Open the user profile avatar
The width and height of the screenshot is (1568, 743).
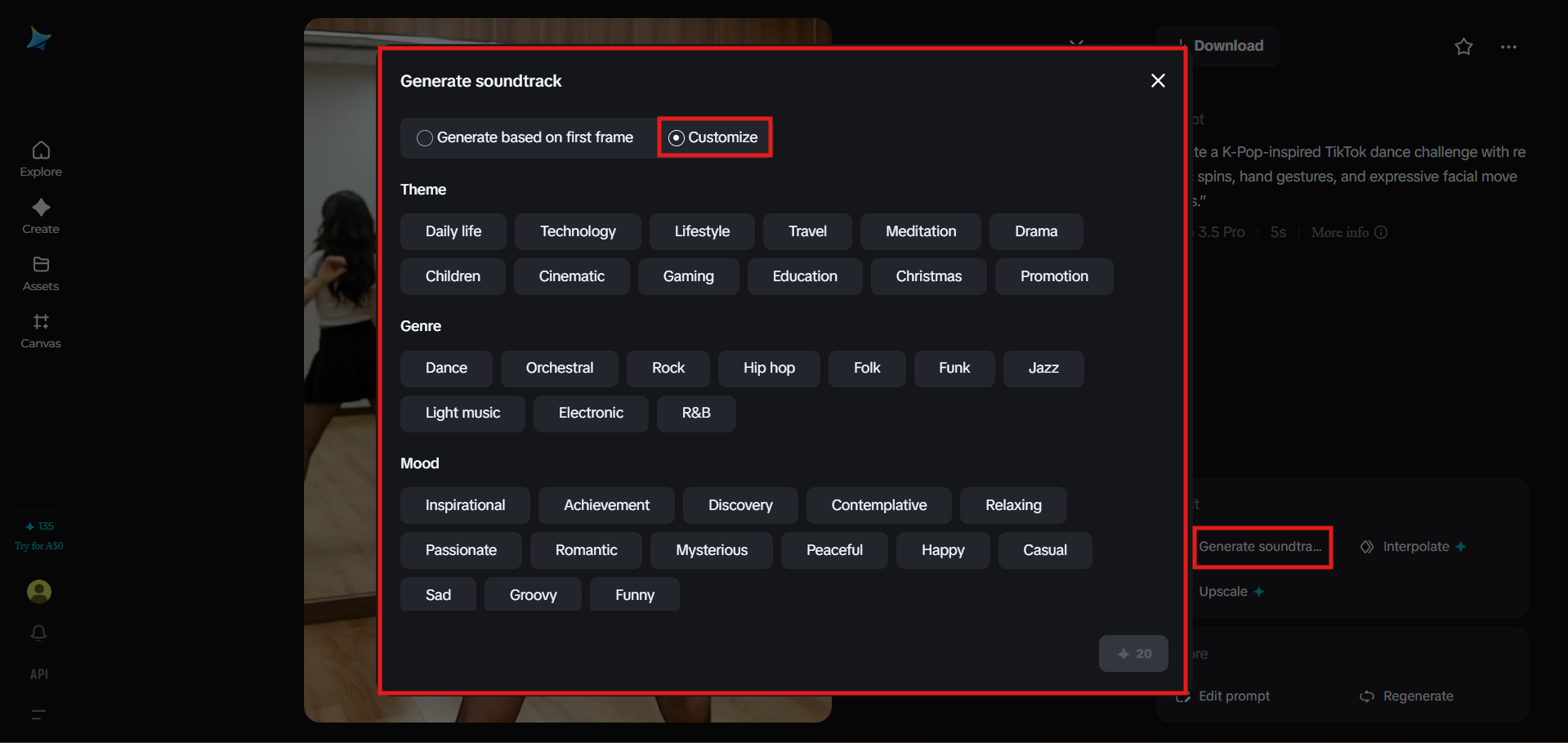pyautogui.click(x=39, y=591)
